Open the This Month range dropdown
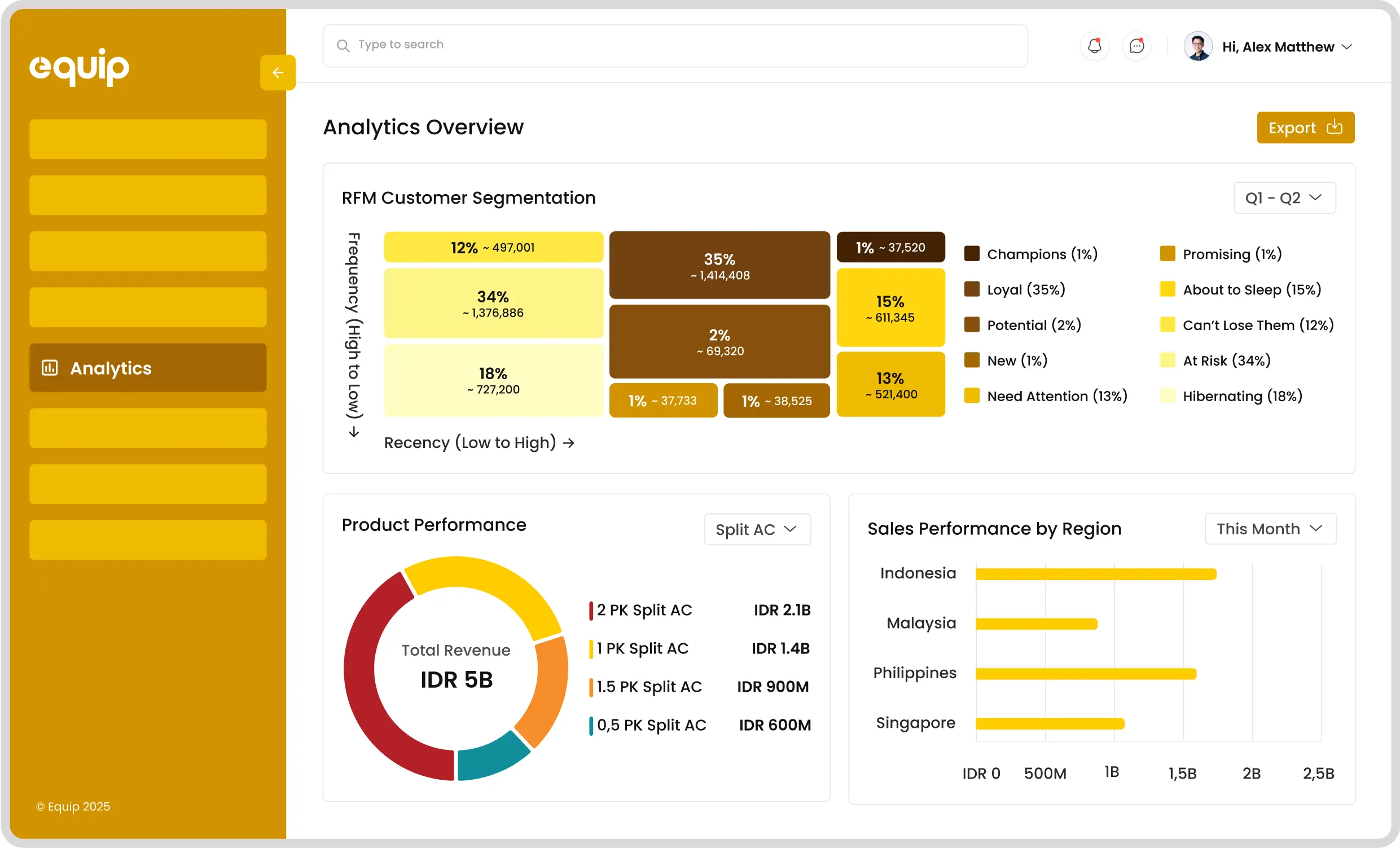This screenshot has width=1400, height=848. pos(1270,529)
